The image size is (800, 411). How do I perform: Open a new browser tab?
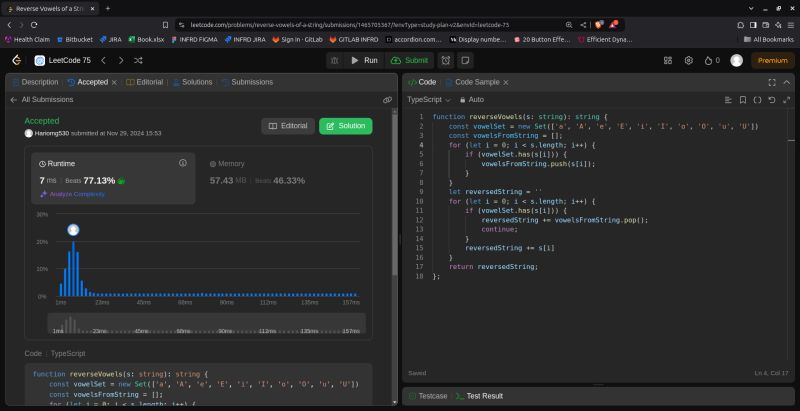point(108,9)
